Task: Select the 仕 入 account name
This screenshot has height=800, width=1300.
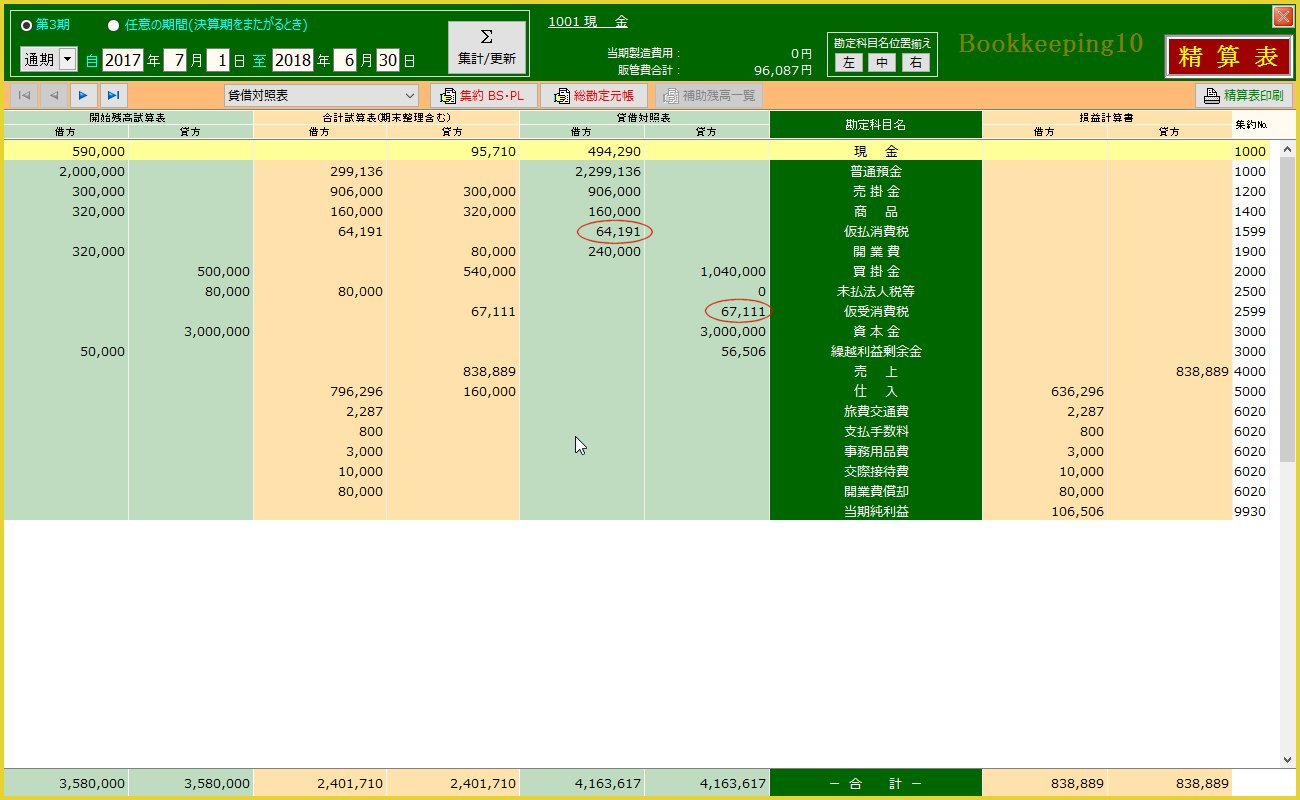Action: [x=876, y=391]
